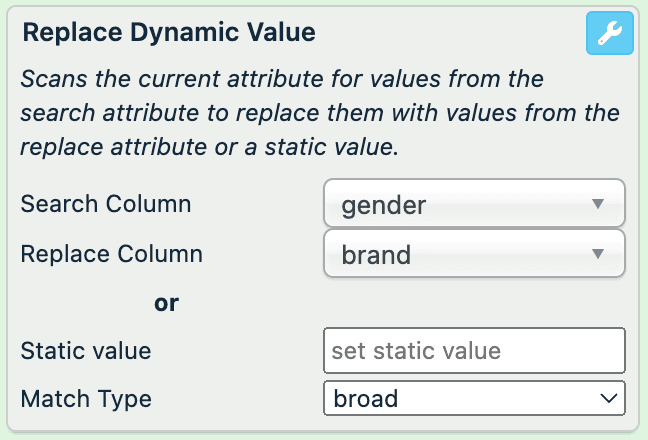The image size is (648, 440).
Task: Click the Replace Dynamic Value title
Action: coord(169,33)
